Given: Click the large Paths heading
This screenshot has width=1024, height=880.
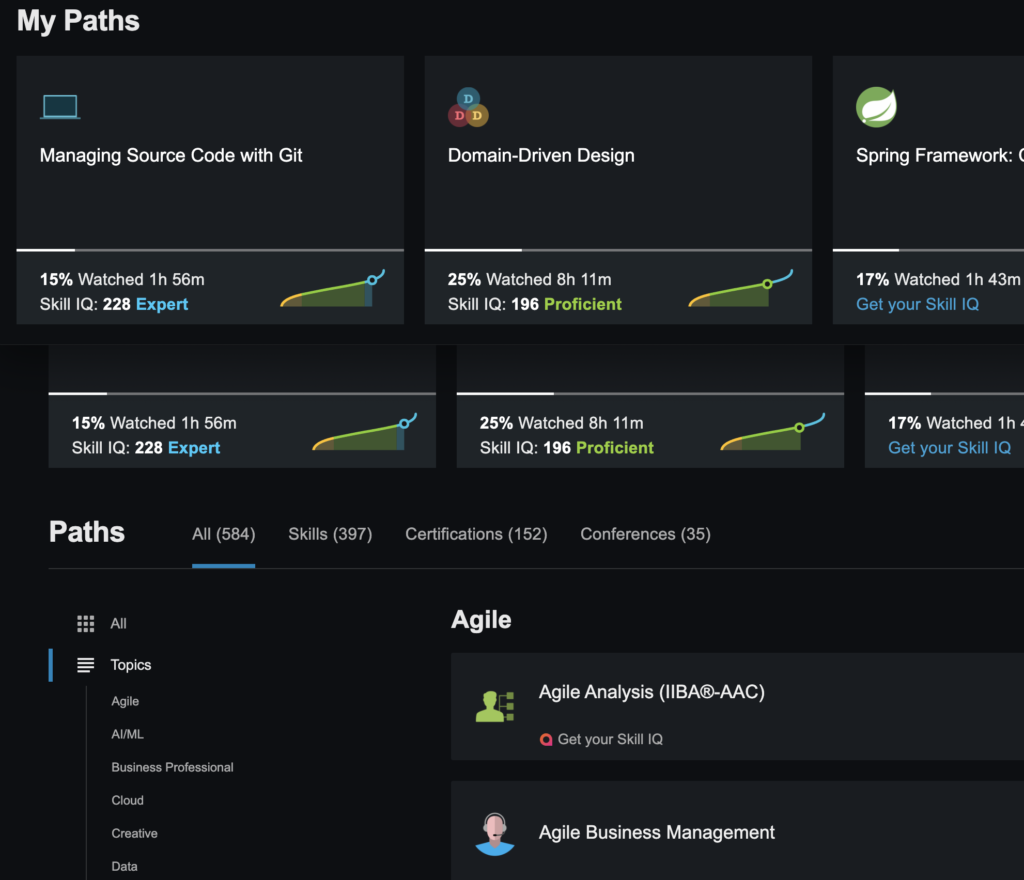Looking at the screenshot, I should (86, 531).
